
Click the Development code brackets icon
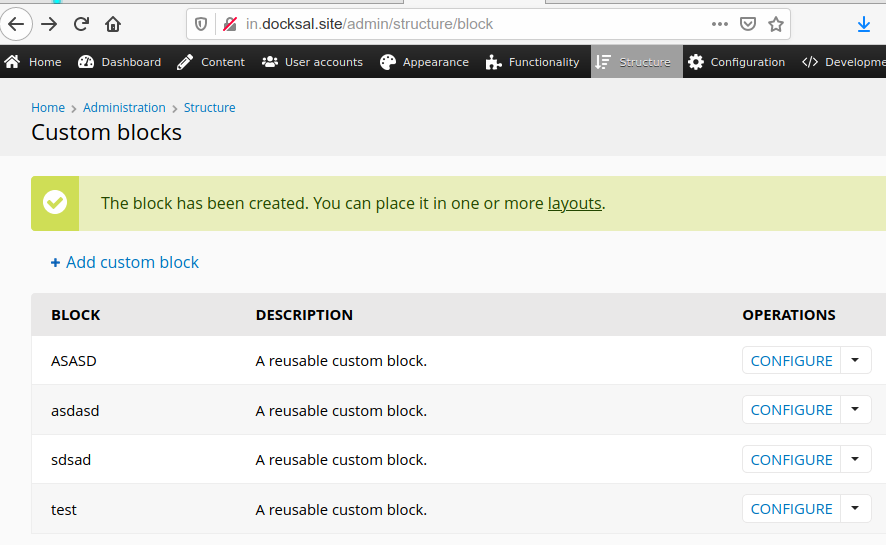(x=810, y=62)
